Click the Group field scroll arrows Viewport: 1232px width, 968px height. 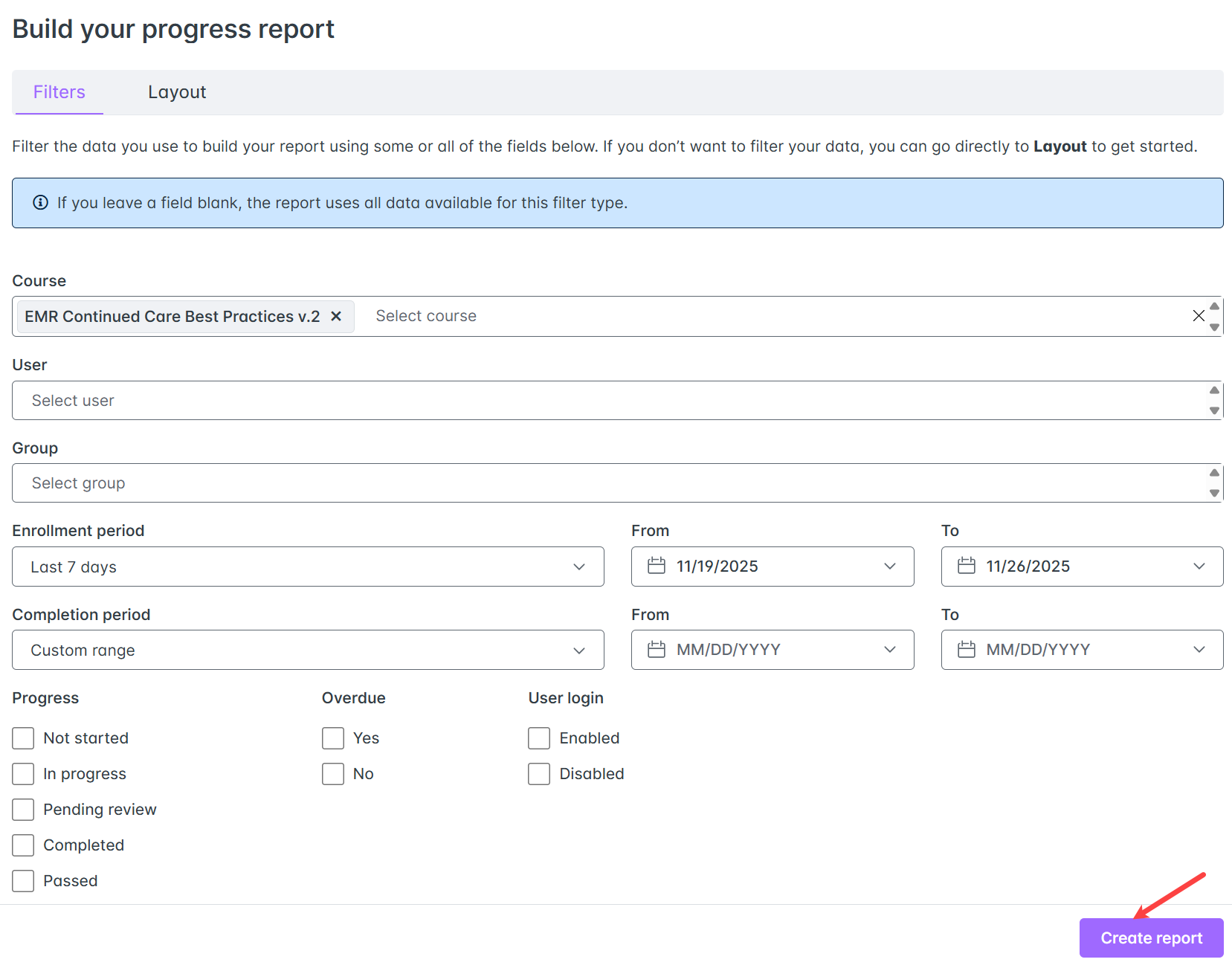point(1213,483)
